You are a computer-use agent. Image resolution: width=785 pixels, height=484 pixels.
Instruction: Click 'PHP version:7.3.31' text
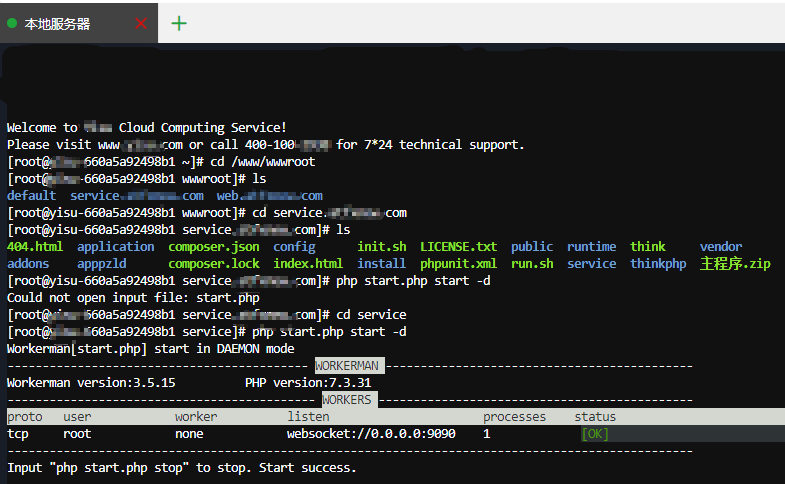point(308,383)
